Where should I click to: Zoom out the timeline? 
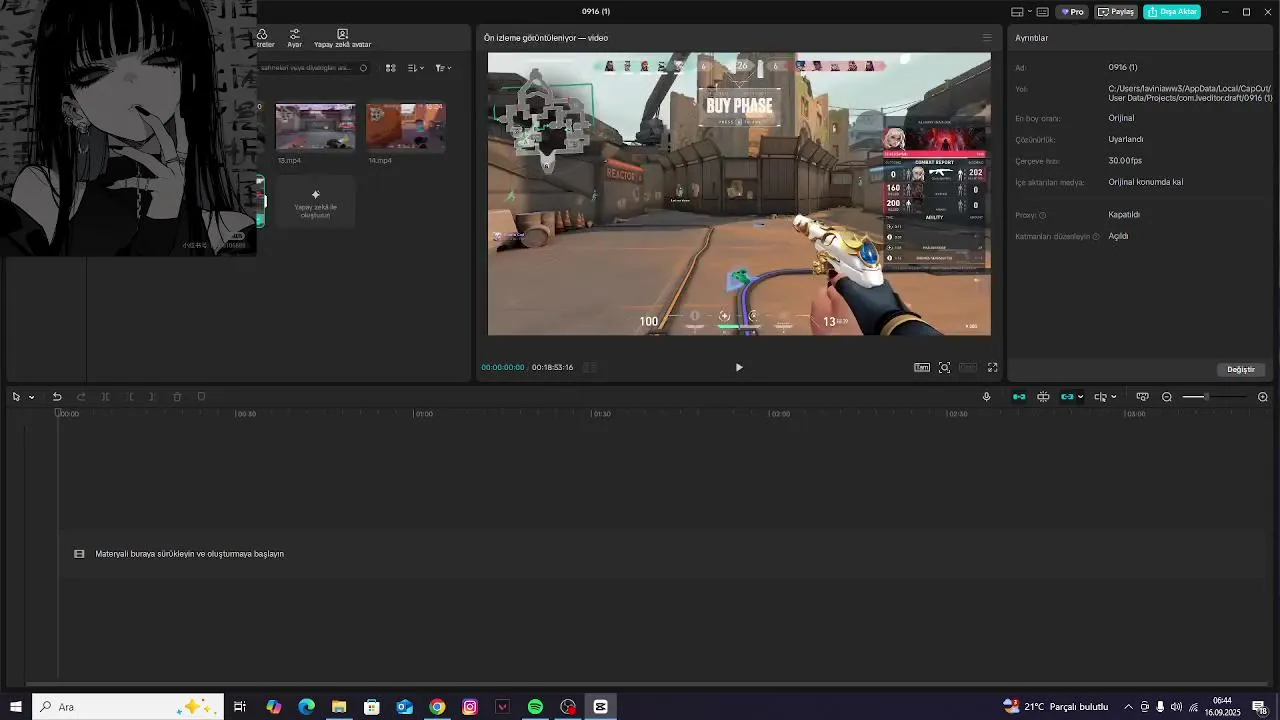point(1167,397)
